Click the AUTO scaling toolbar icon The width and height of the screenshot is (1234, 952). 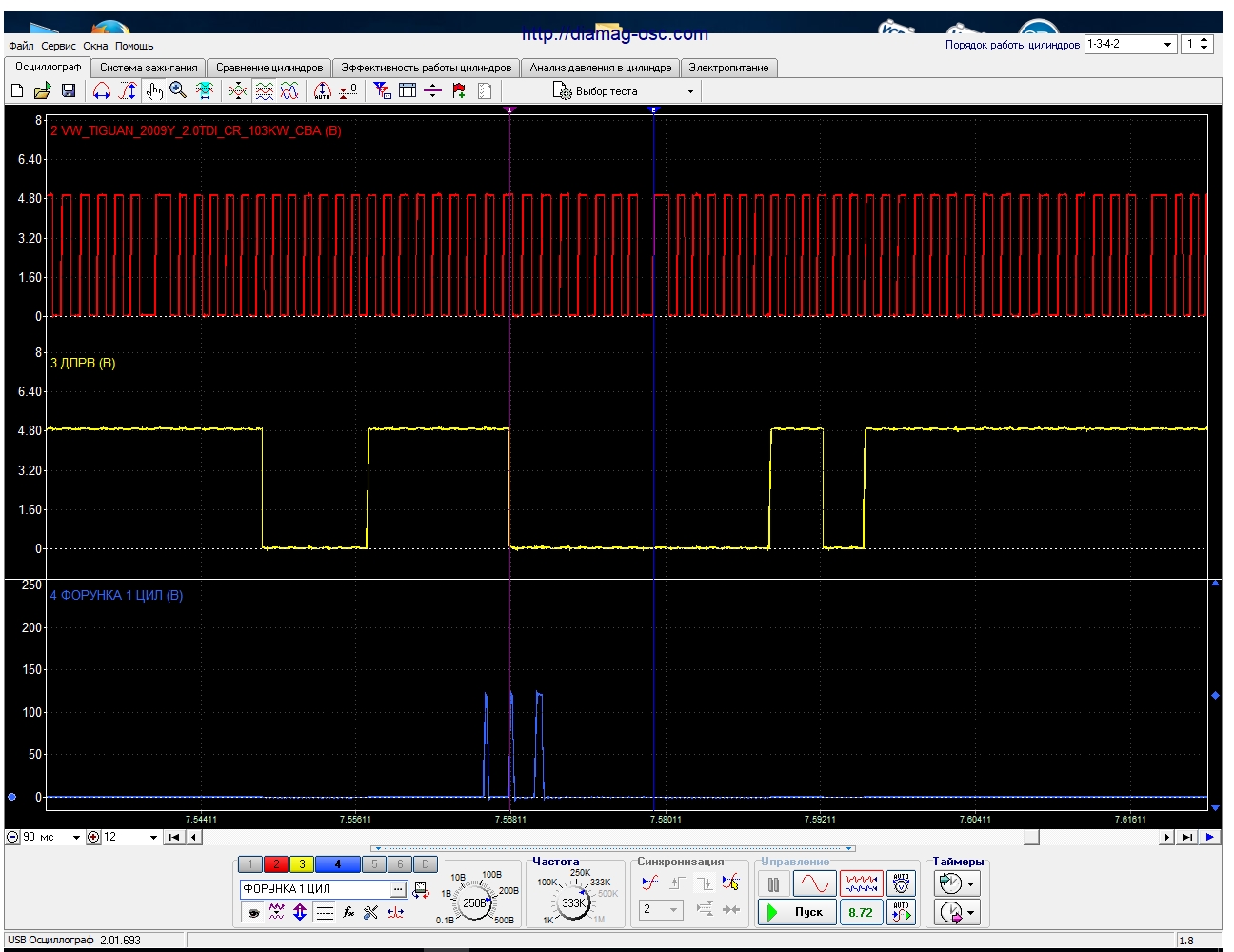(323, 90)
